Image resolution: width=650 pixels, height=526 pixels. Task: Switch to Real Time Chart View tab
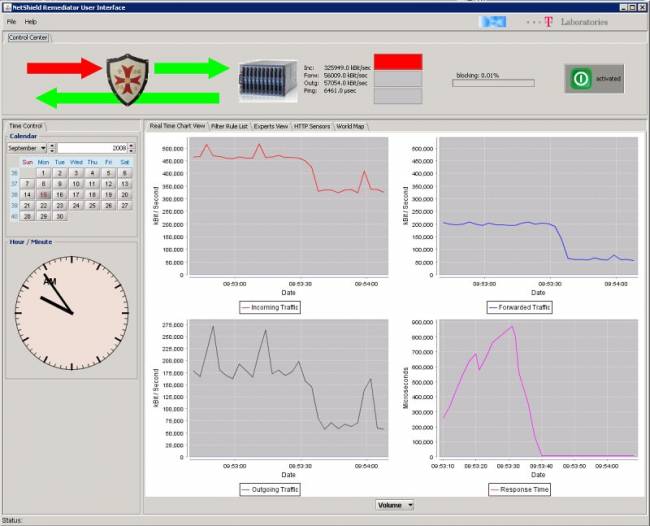177,126
